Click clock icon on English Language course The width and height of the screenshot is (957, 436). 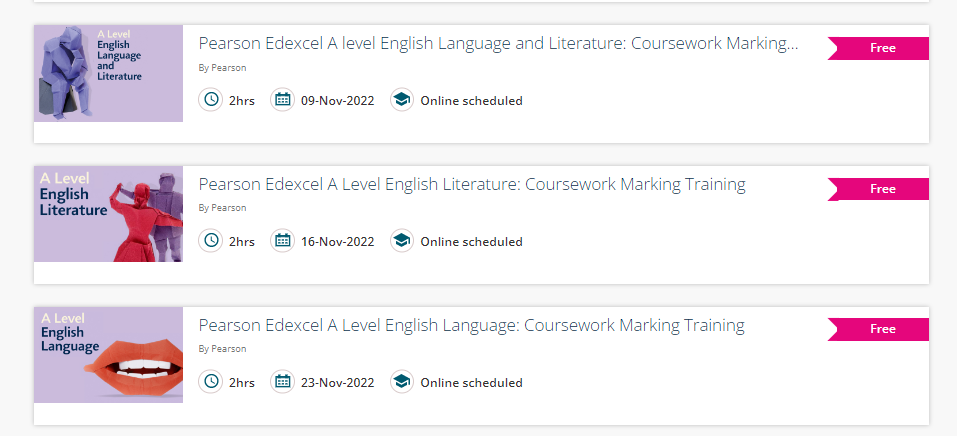(210, 382)
